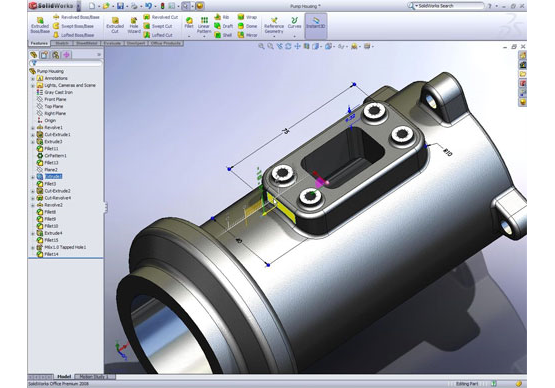Select Top Plane in the tree

(x=50, y=107)
